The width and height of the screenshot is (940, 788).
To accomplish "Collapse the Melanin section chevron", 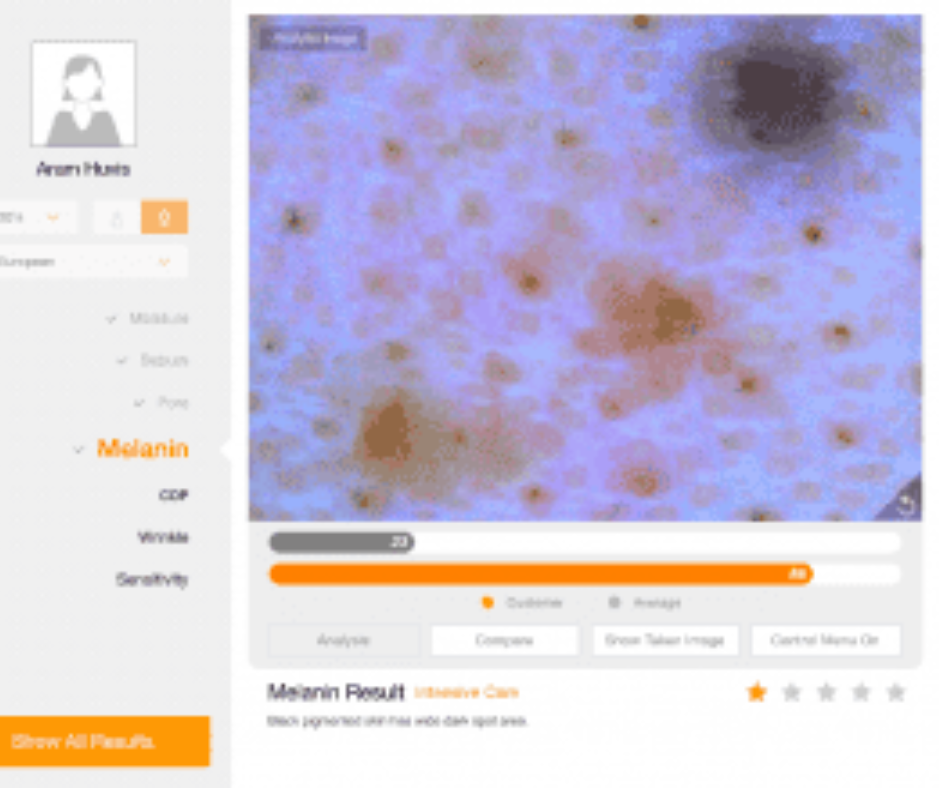I will 78,449.
